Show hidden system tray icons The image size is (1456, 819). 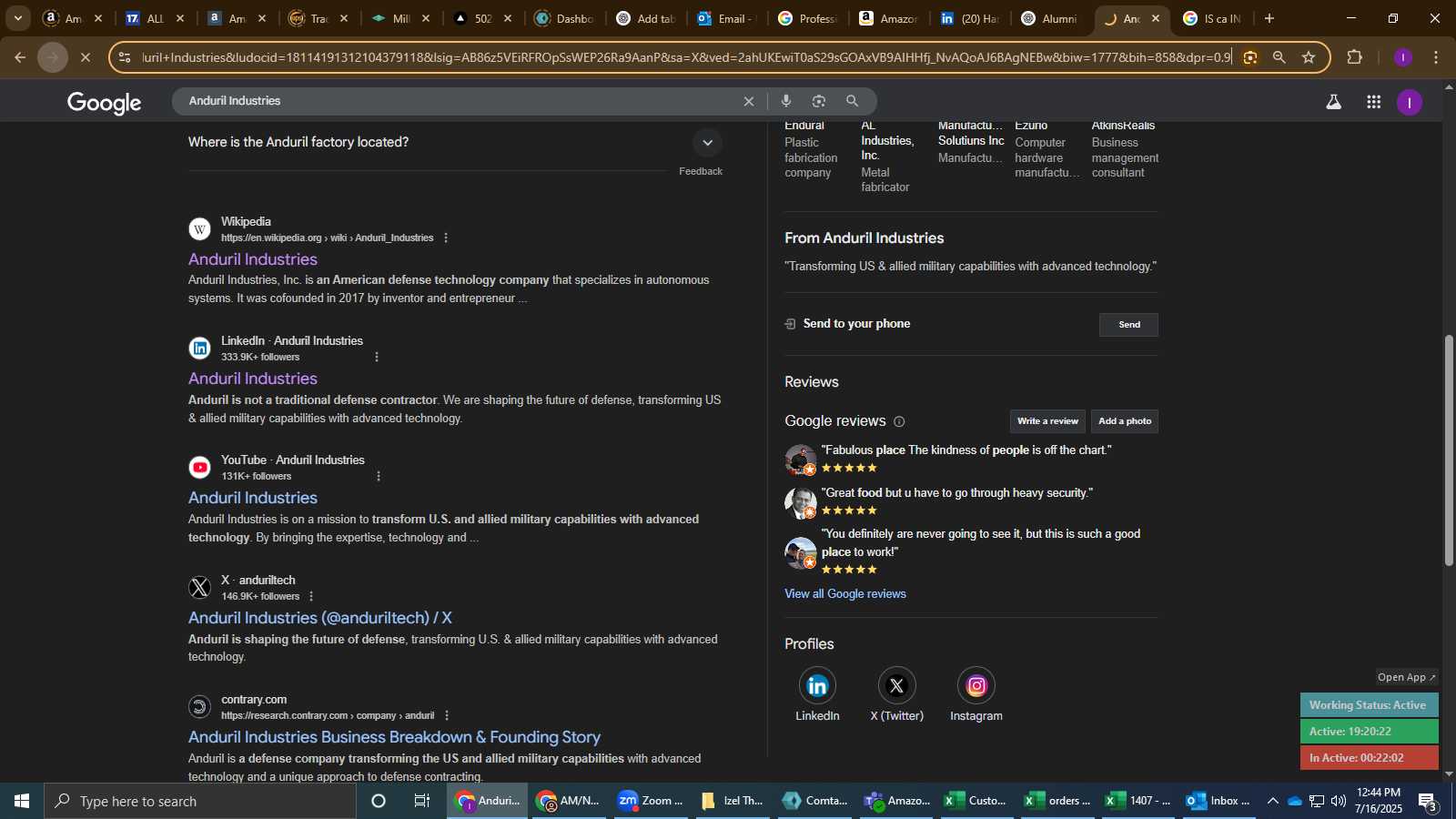click(1272, 801)
